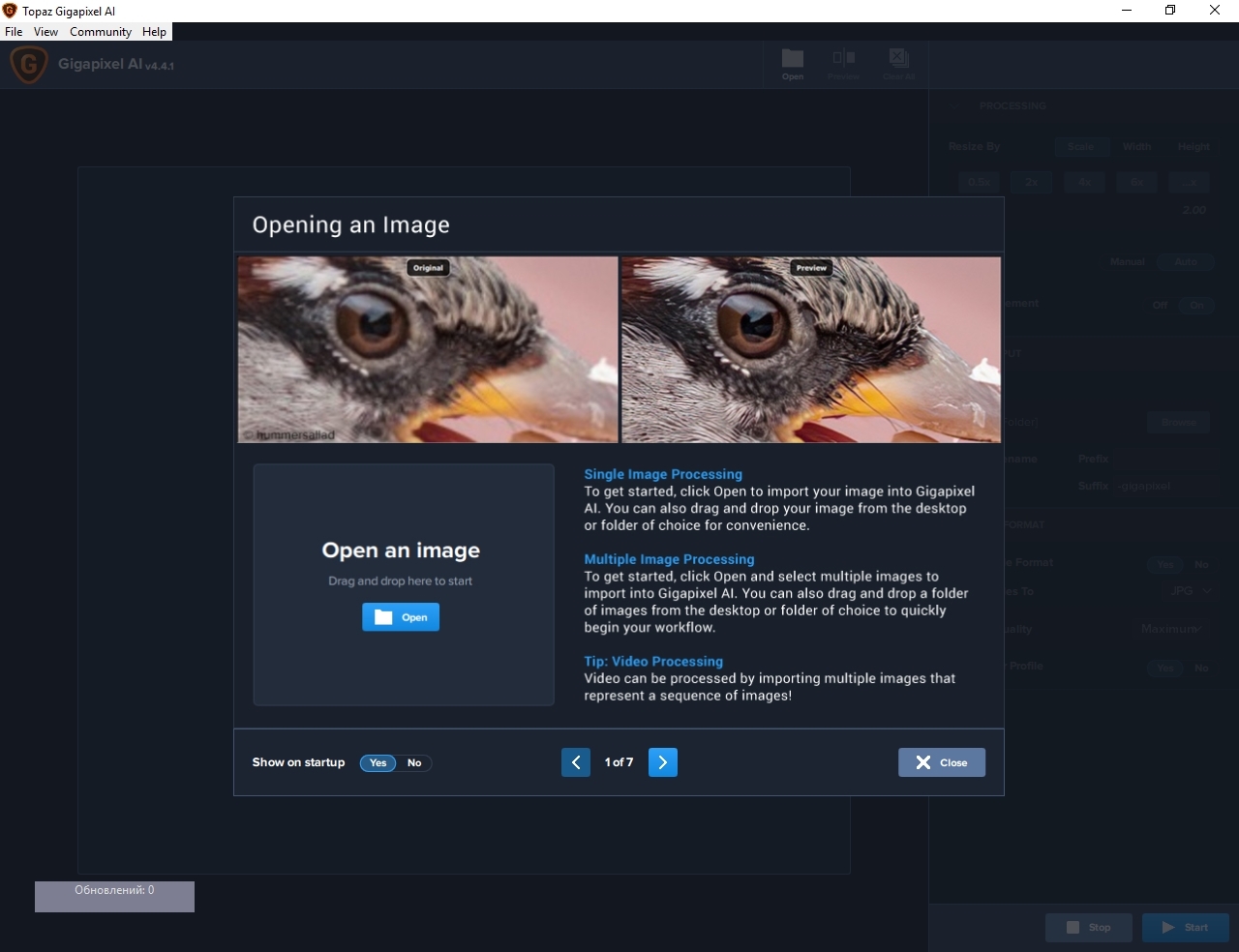The width and height of the screenshot is (1239, 952).
Task: Set Show on startup to Yes
Action: click(378, 763)
